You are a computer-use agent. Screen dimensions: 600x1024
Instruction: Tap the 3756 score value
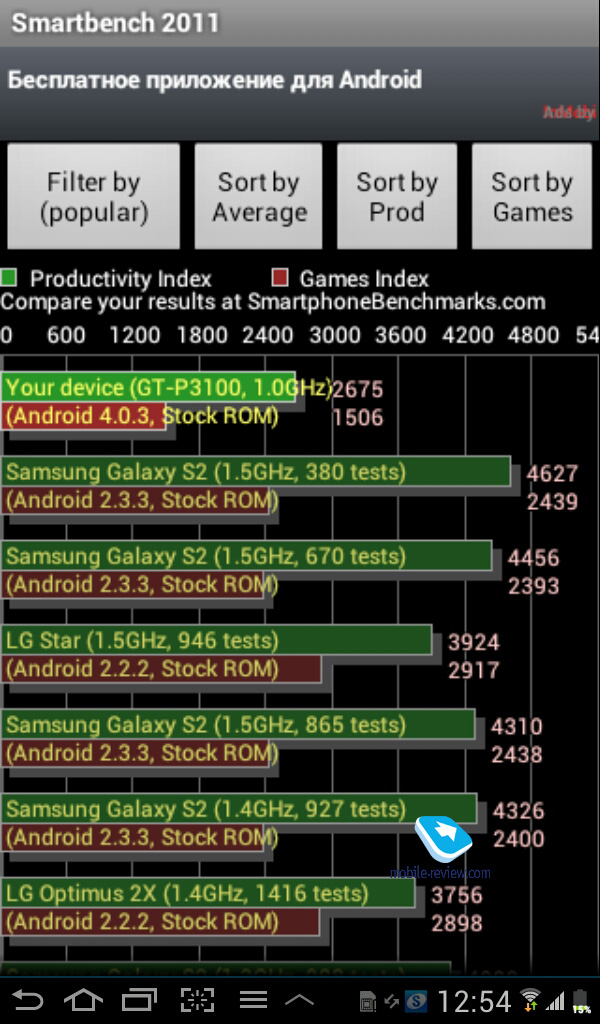[457, 894]
